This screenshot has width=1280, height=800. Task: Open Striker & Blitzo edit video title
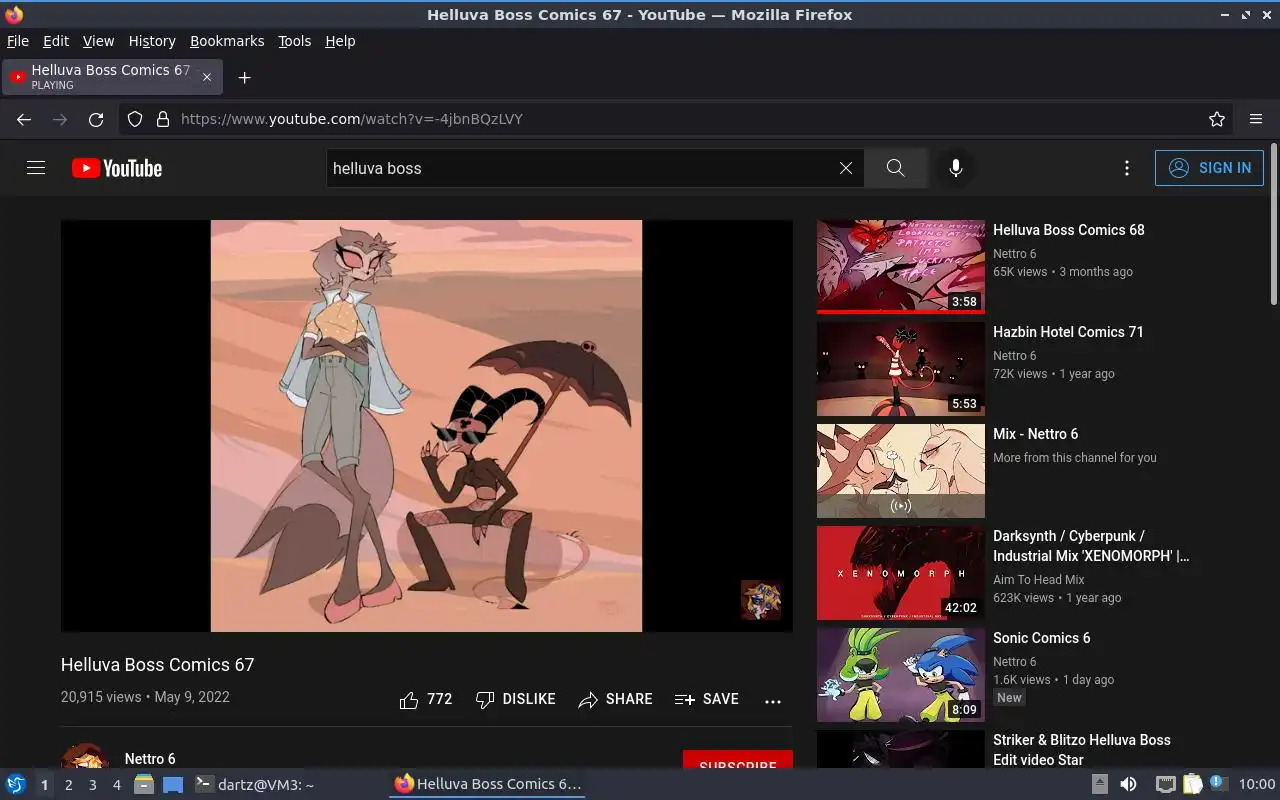[1082, 750]
